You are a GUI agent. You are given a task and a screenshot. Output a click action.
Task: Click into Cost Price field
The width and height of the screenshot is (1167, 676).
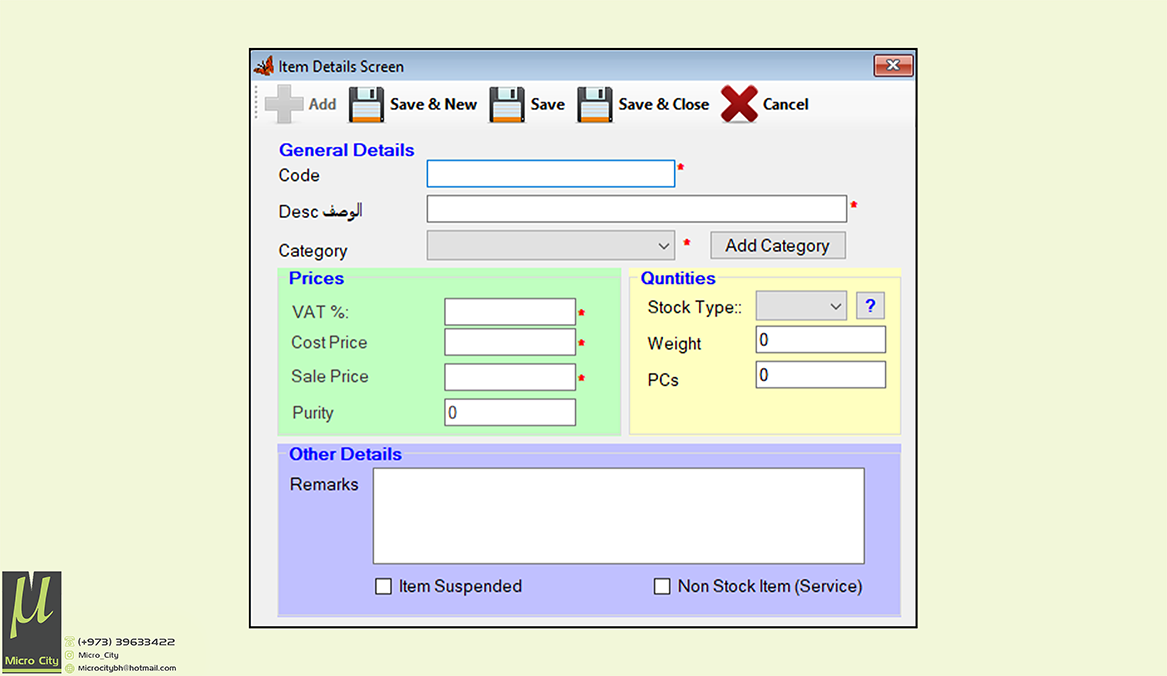click(x=510, y=342)
